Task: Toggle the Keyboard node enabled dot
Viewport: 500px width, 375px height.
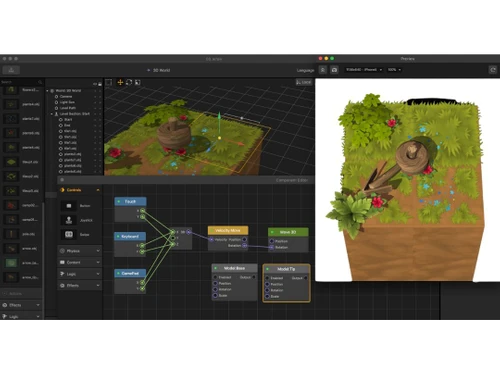Action: [x=118, y=236]
